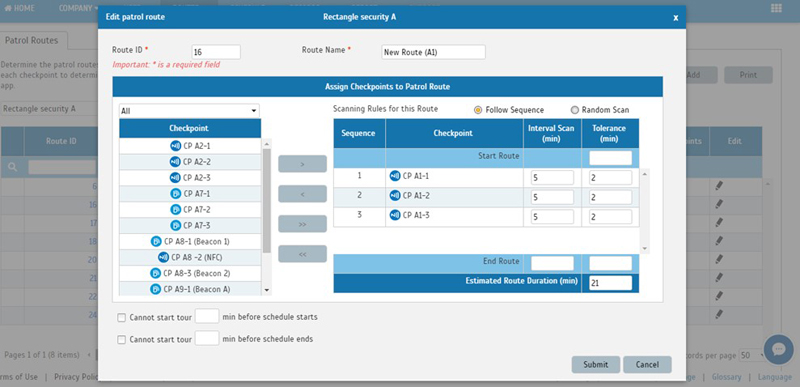Enable Cannot start tour before schedule starts
800x387 pixels.
[x=121, y=318]
